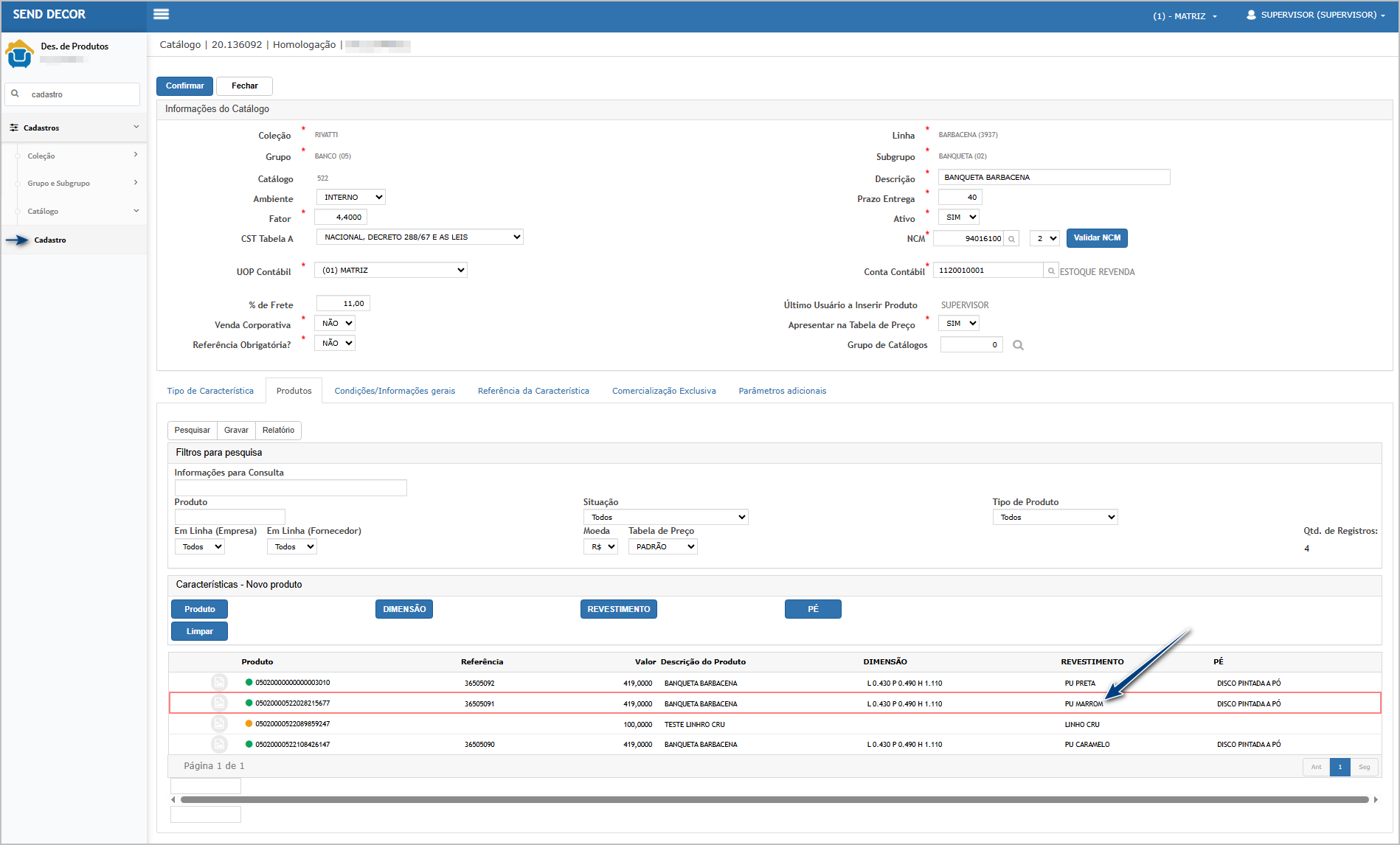This screenshot has height=845, width=1400.
Task: Open the Venda Corporativa dropdown
Action: tap(335, 324)
